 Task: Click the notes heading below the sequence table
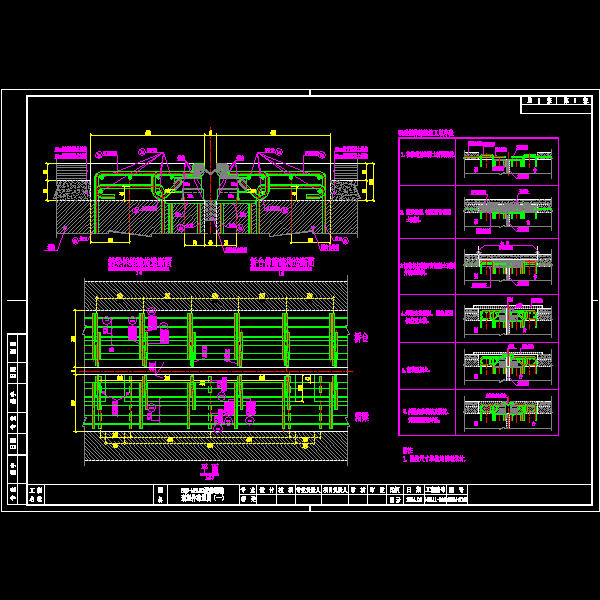[408, 450]
